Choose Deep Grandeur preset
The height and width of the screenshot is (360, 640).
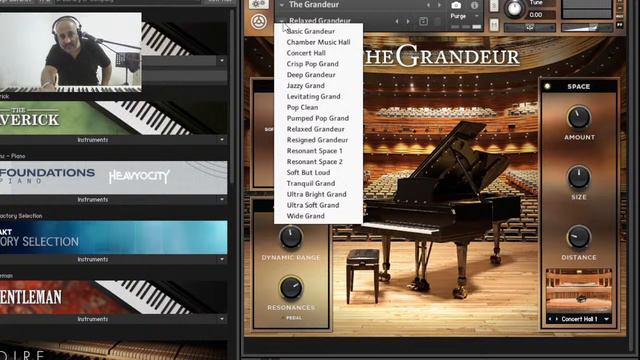[x=311, y=75]
